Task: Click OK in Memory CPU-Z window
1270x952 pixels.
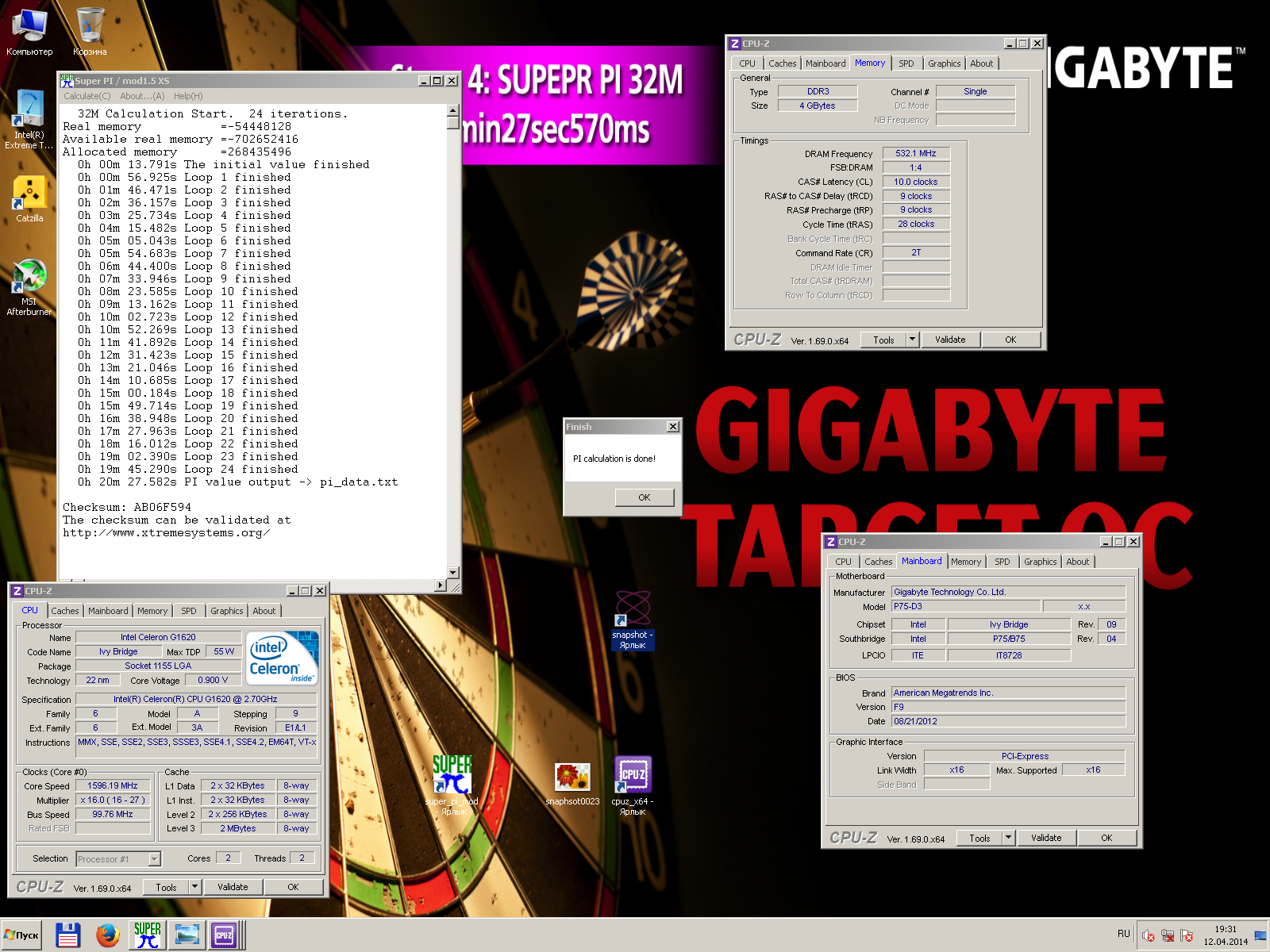Action: 1010,340
